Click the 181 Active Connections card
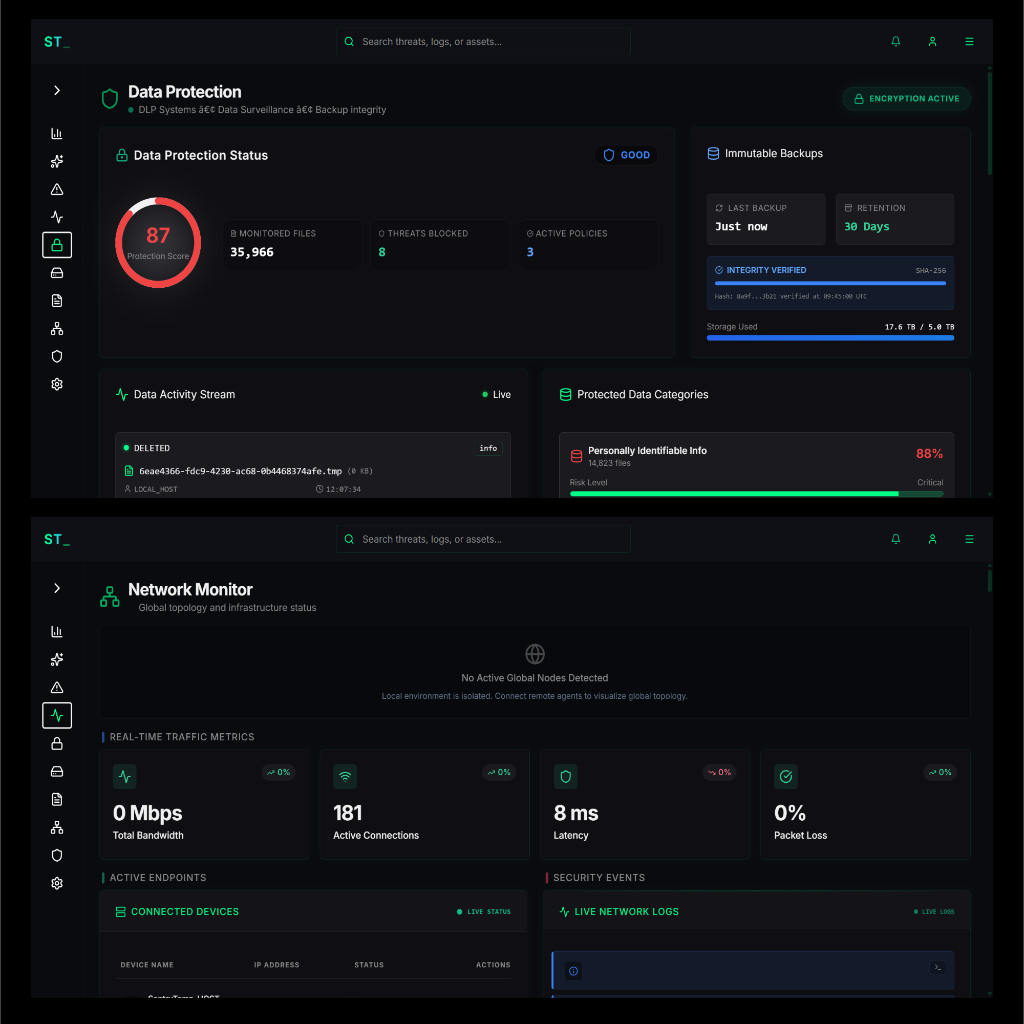The image size is (1024, 1024). (x=424, y=804)
